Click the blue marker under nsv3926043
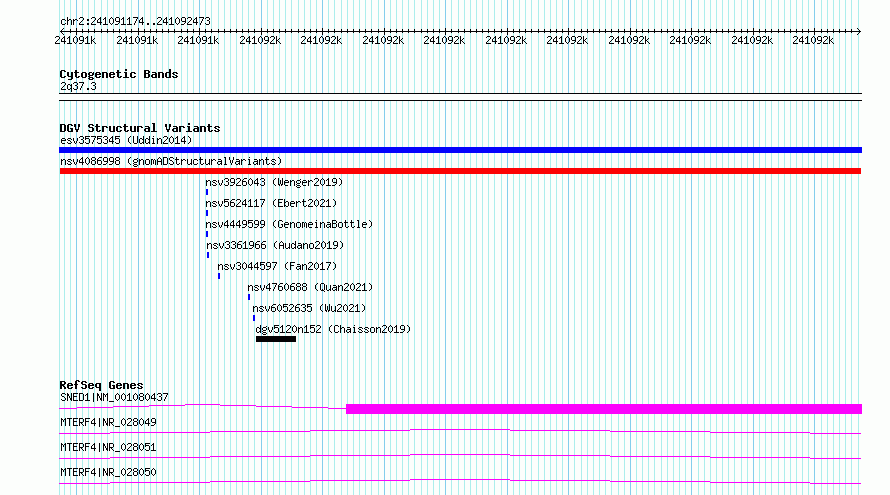The width and height of the screenshot is (890, 495). 207,192
